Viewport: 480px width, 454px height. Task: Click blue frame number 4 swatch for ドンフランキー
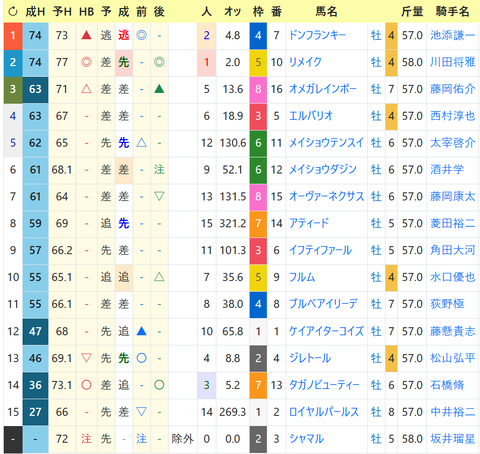258,36
